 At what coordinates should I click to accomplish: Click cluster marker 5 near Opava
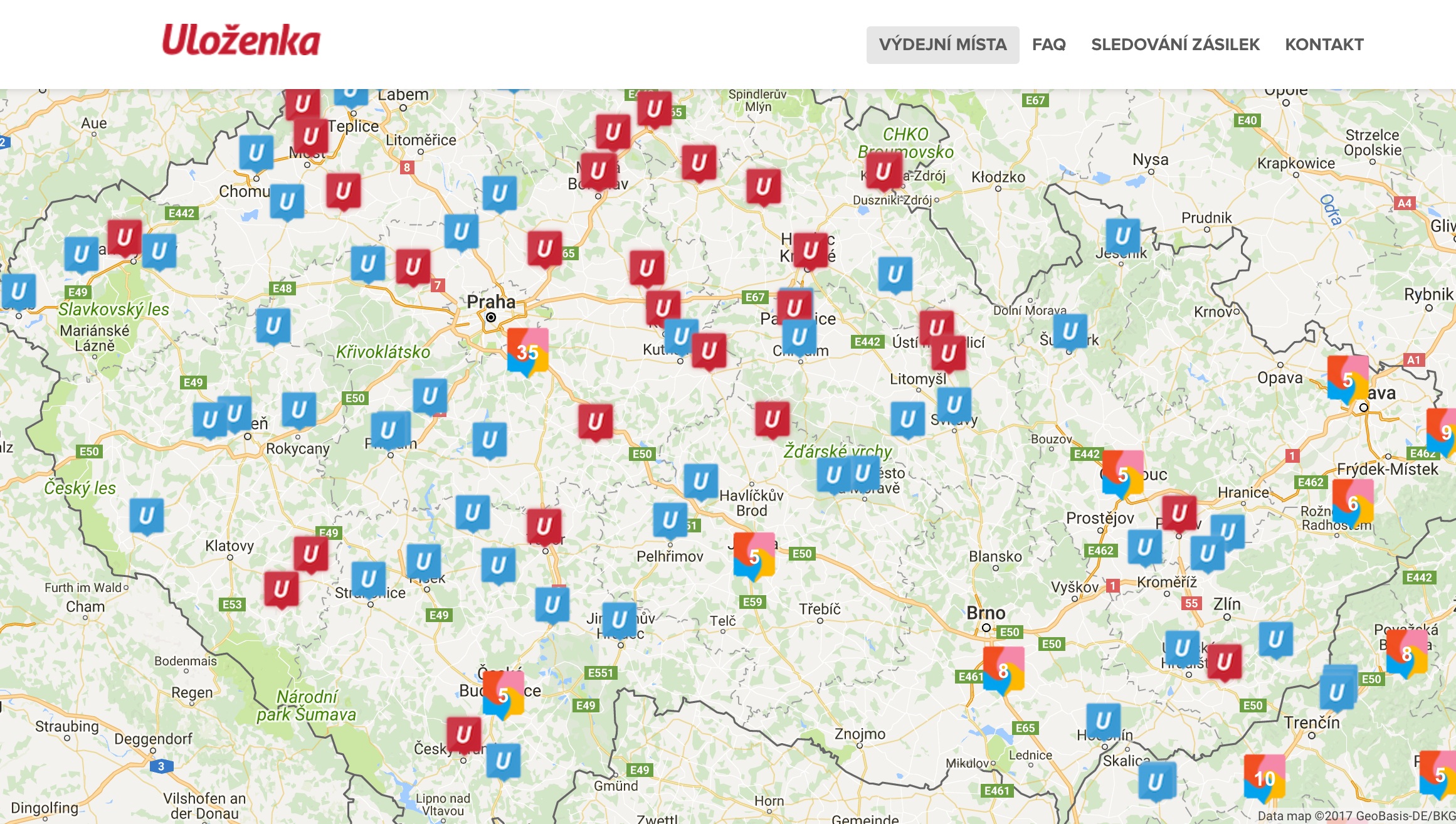(x=1348, y=379)
